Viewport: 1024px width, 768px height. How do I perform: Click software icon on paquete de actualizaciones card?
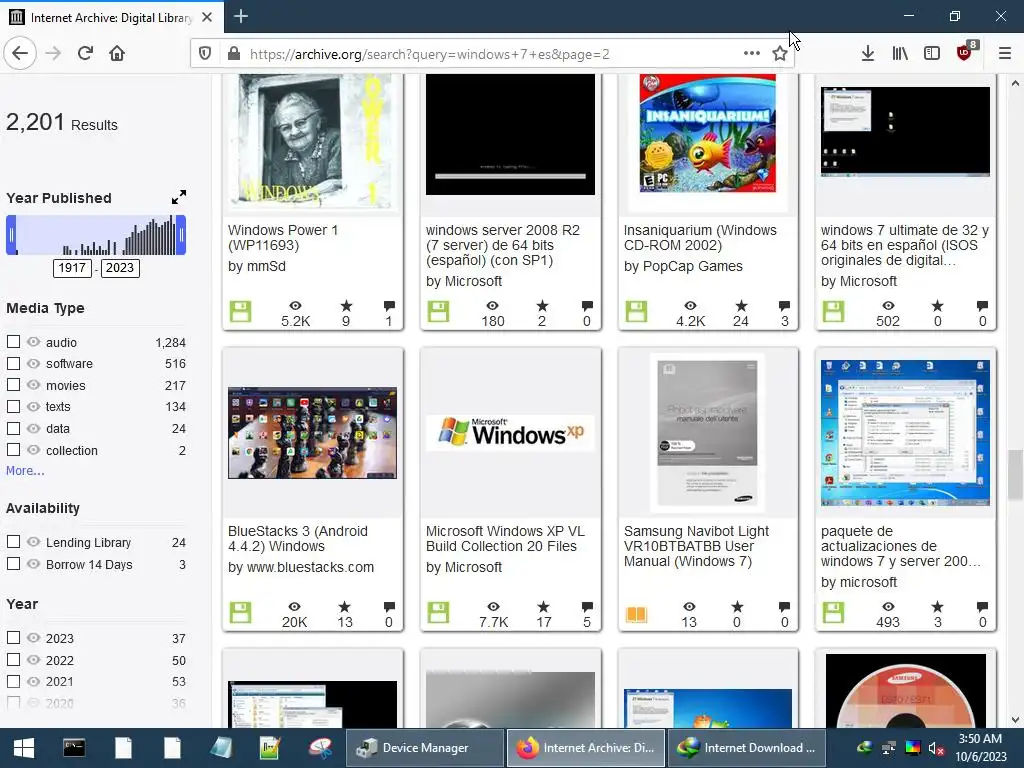point(833,613)
